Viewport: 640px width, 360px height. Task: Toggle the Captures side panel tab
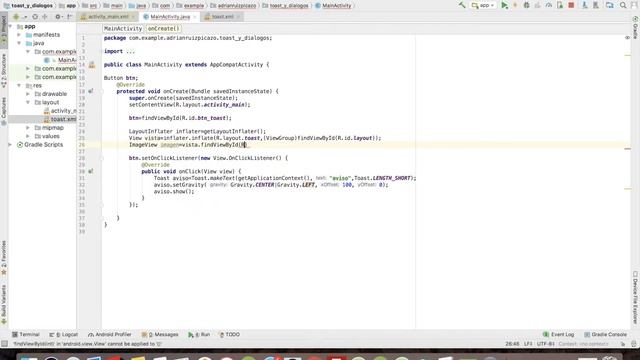pos(4,111)
